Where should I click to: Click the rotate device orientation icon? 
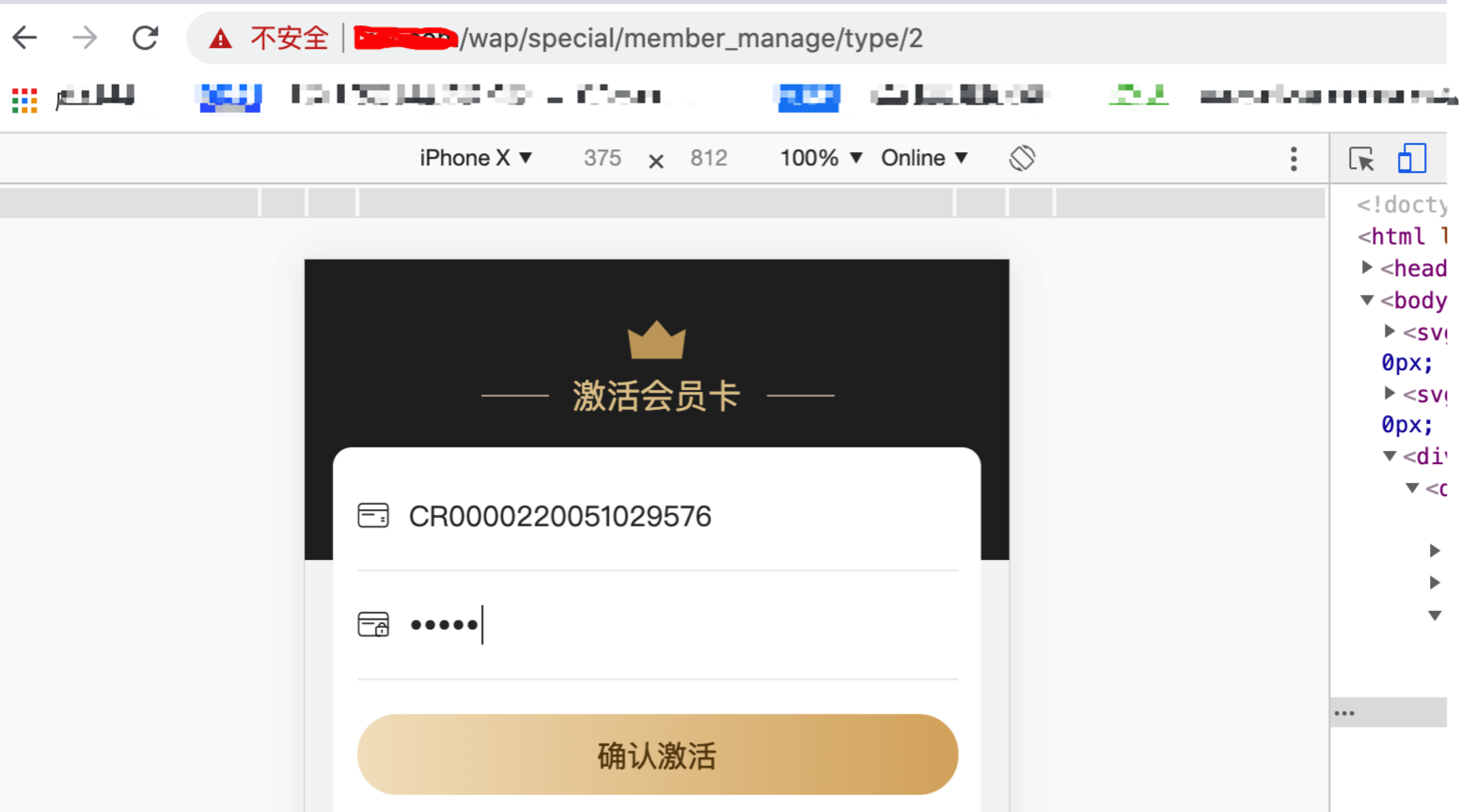click(1022, 158)
